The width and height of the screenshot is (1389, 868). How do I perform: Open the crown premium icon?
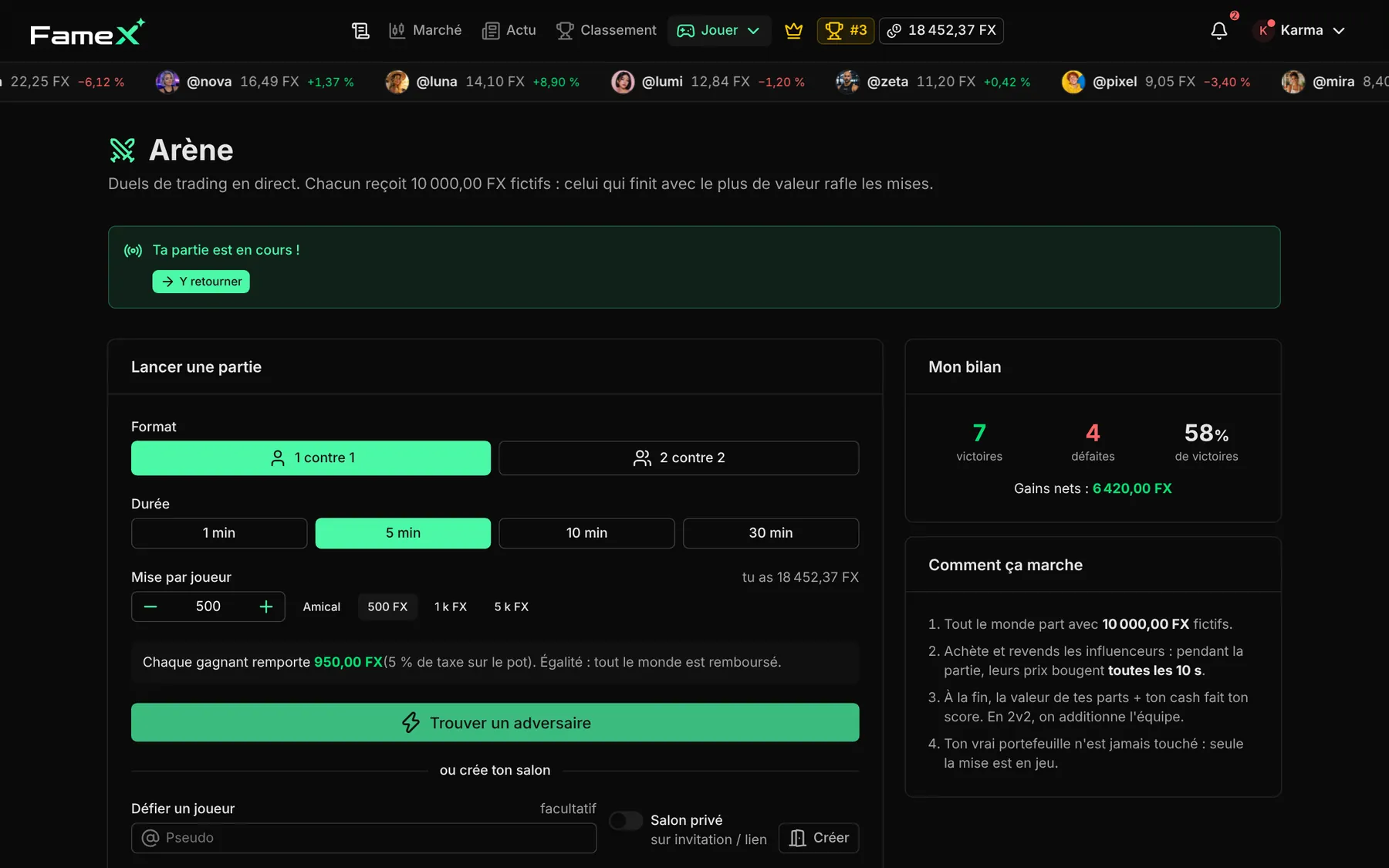pos(793,31)
